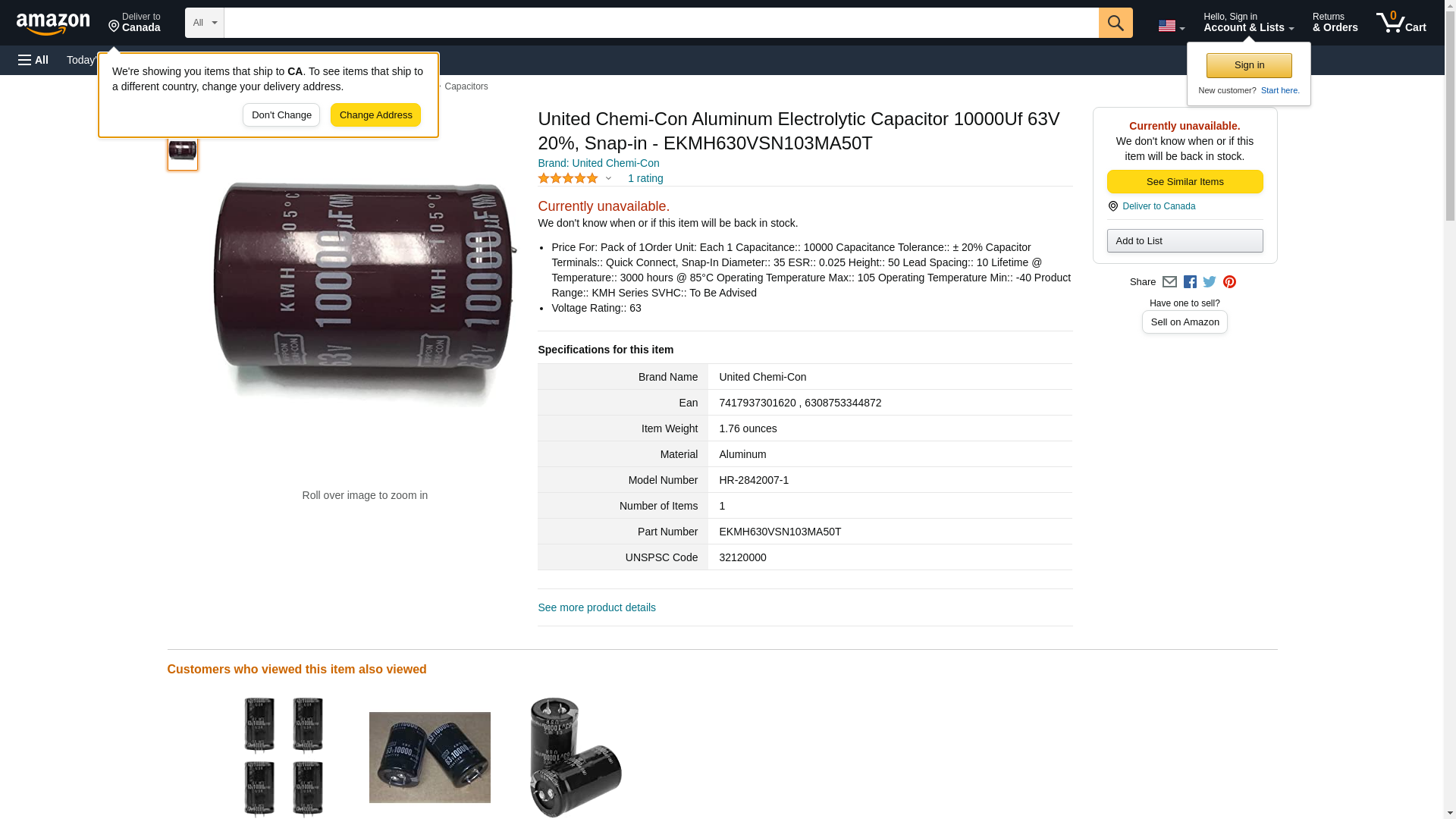The height and width of the screenshot is (819, 1456).
Task: Expand the All search category dropdown
Action: tap(205, 23)
